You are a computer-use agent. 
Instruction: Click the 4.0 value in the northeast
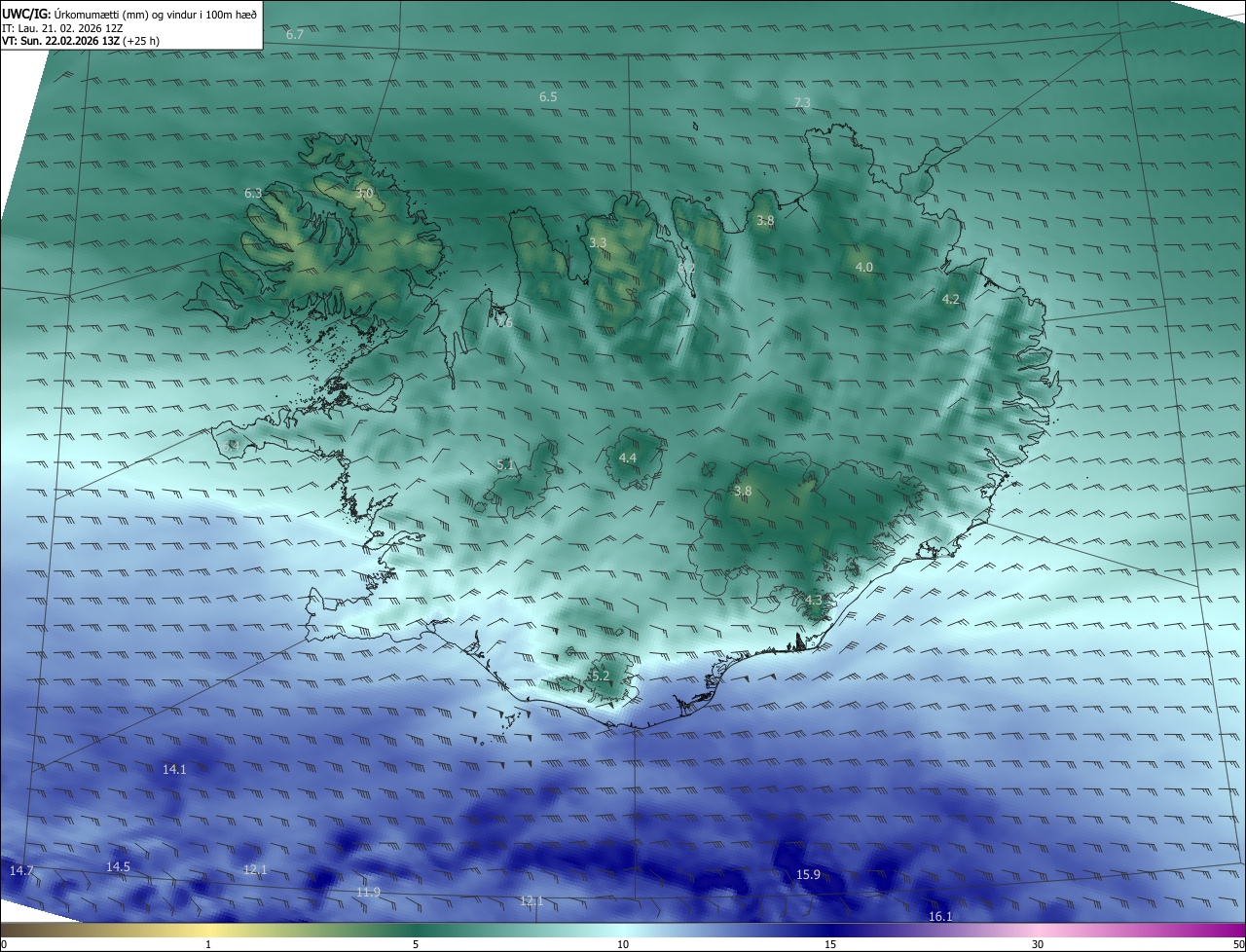(863, 267)
